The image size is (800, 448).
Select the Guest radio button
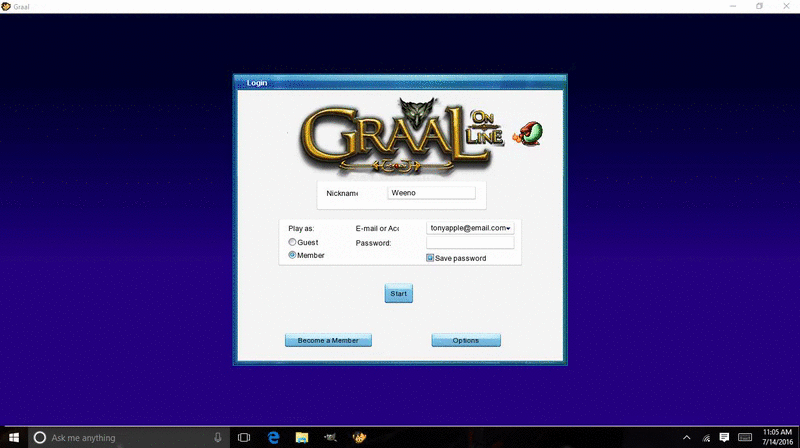[x=292, y=242]
